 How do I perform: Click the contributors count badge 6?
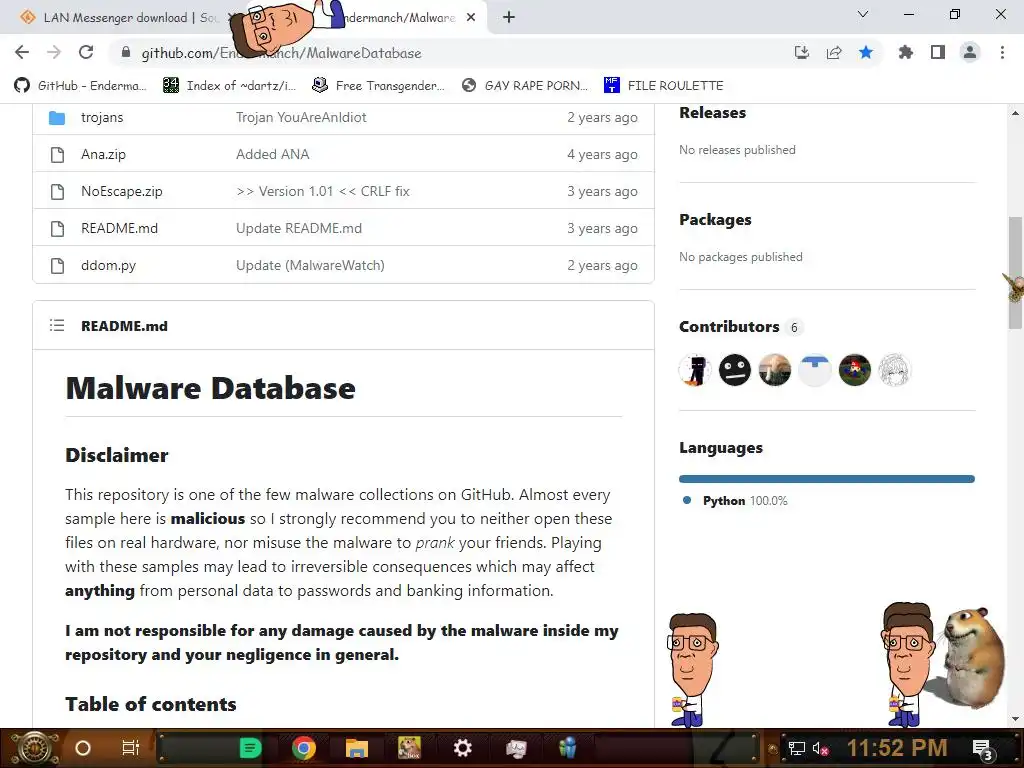tap(794, 327)
